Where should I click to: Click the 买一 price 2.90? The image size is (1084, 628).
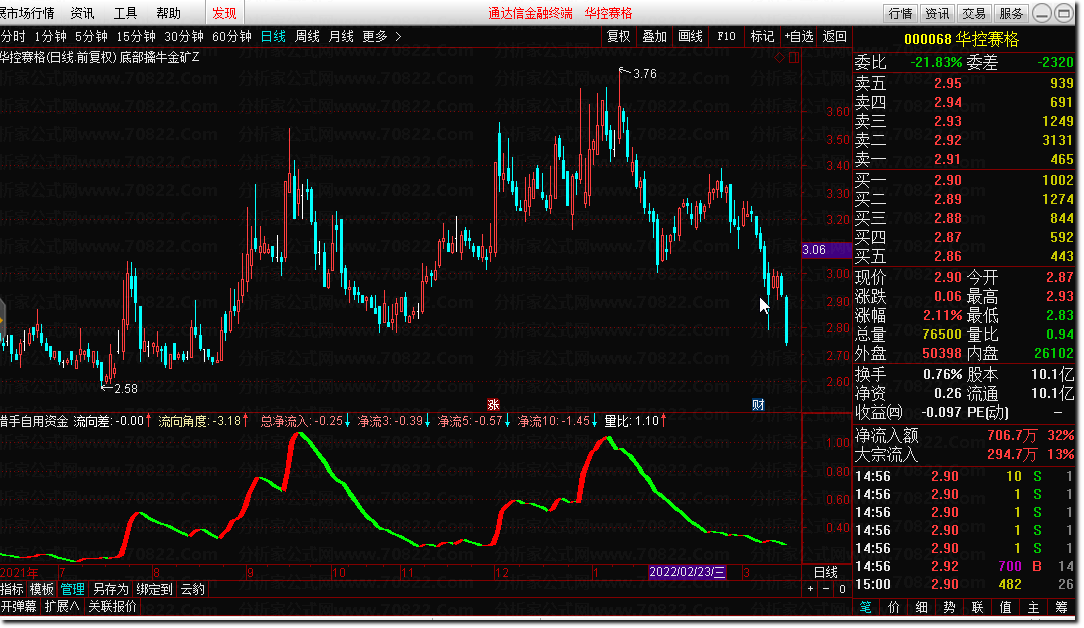pyautogui.click(x=947, y=180)
